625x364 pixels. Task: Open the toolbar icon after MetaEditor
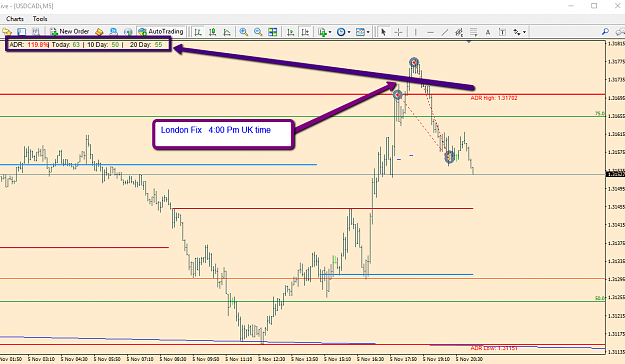(x=114, y=32)
